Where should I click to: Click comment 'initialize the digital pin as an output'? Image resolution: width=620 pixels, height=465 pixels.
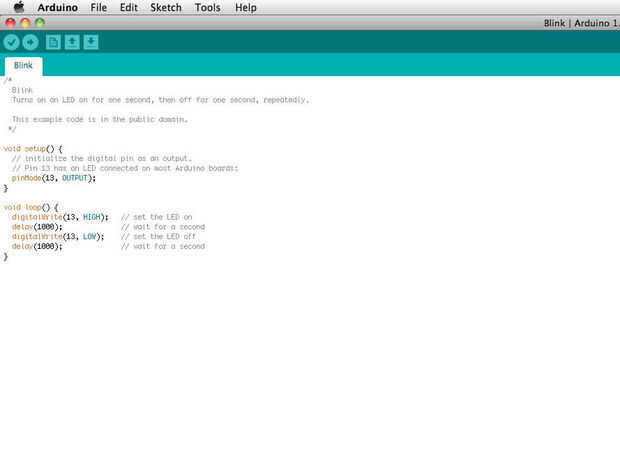(102, 159)
